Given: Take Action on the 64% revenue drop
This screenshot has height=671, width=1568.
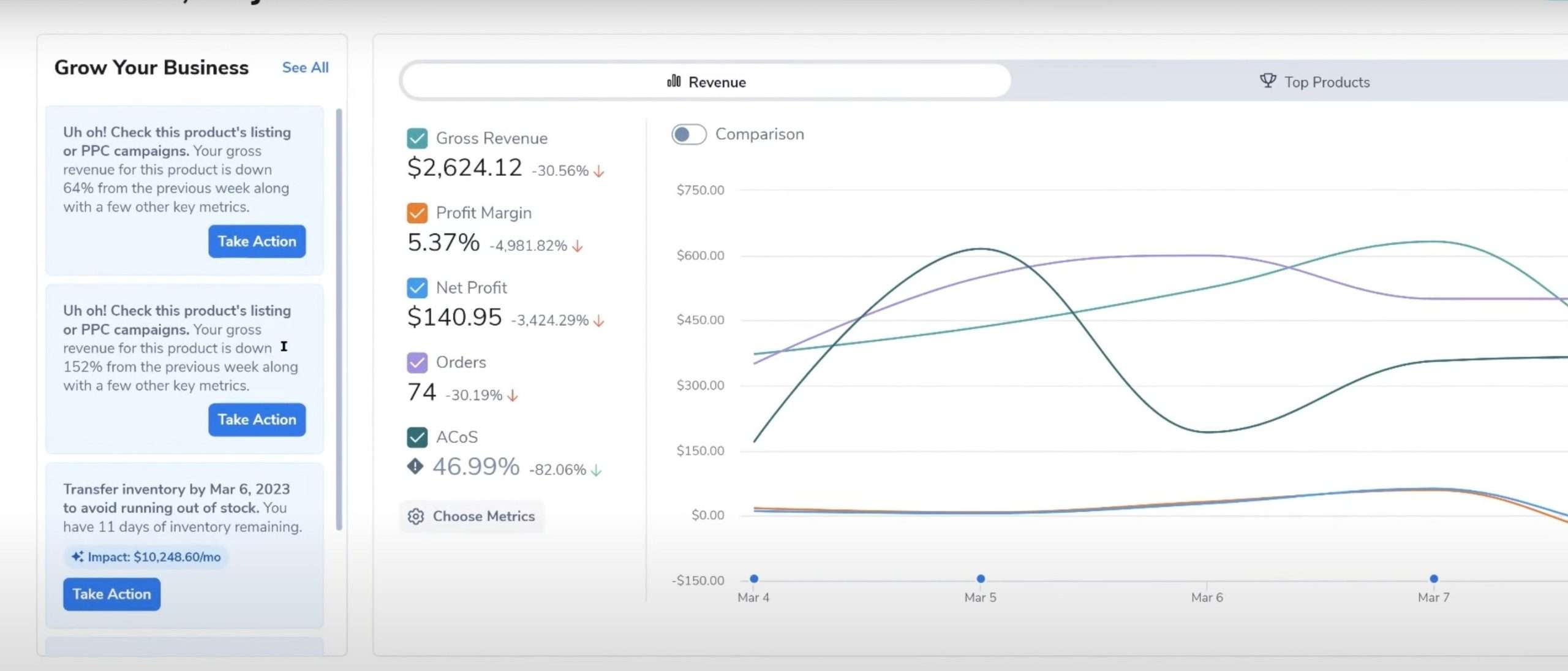Looking at the screenshot, I should 257,241.
